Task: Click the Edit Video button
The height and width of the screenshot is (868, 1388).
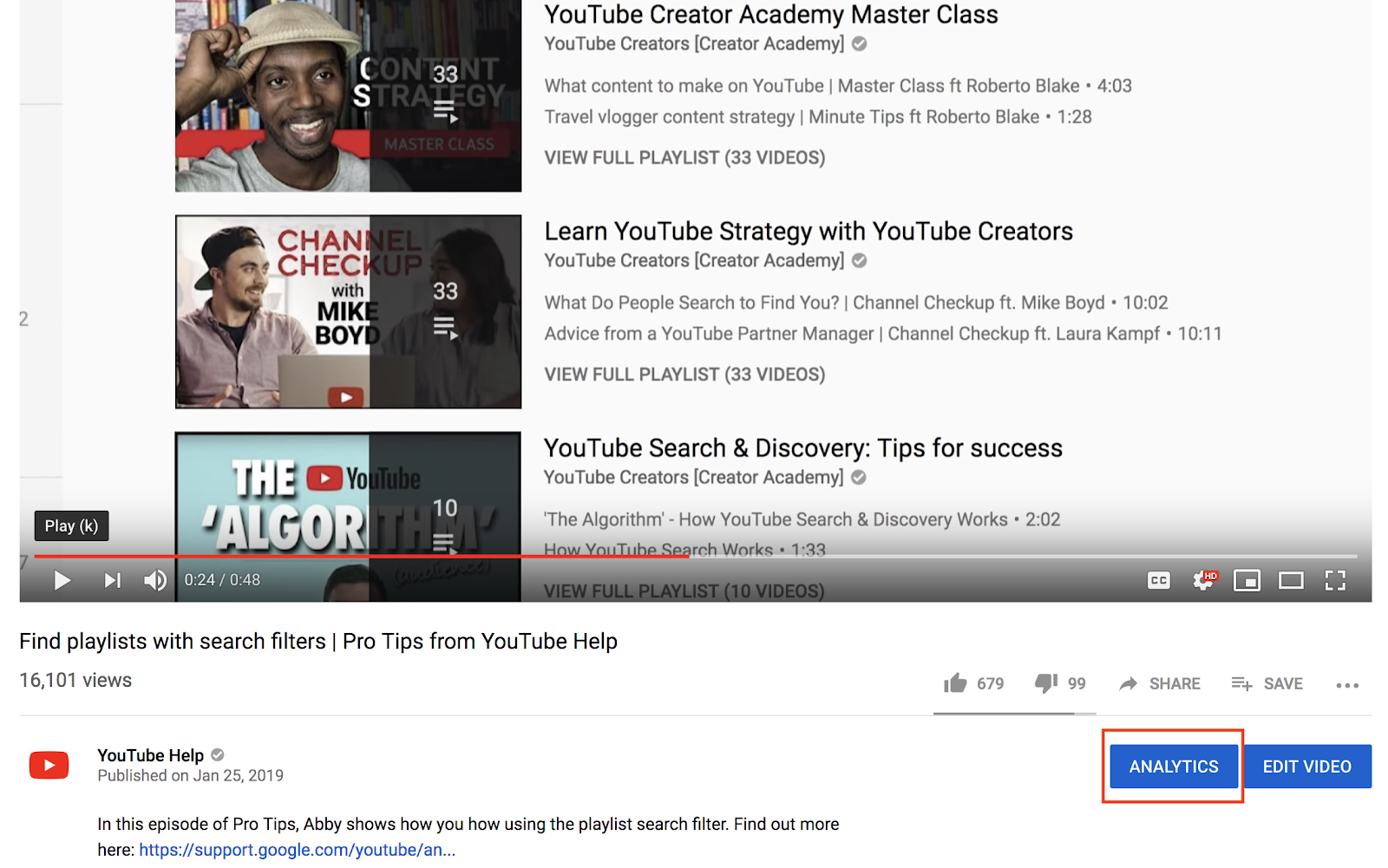Action: 1307,767
